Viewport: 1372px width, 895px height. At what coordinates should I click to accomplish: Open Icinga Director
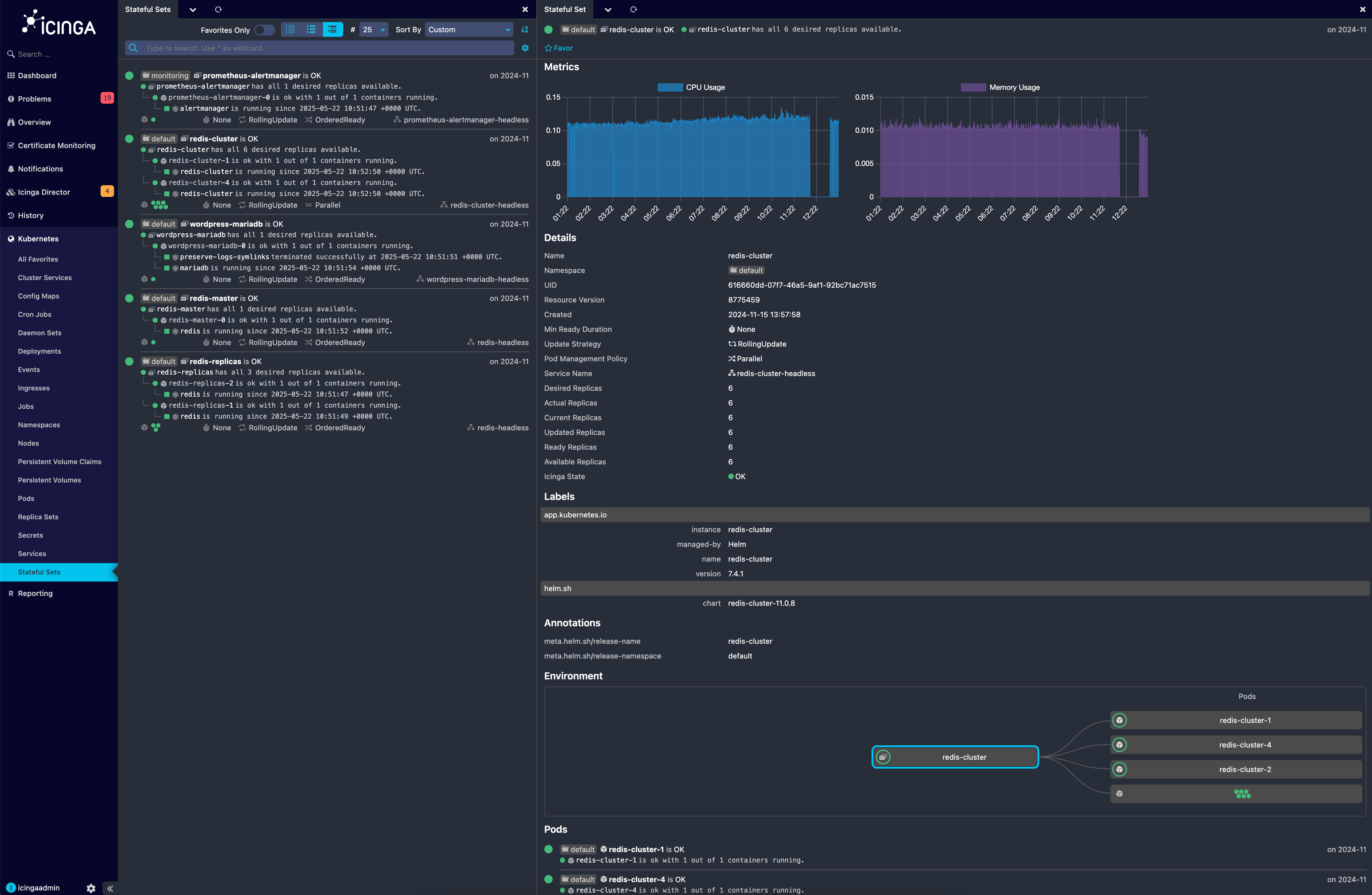(44, 192)
